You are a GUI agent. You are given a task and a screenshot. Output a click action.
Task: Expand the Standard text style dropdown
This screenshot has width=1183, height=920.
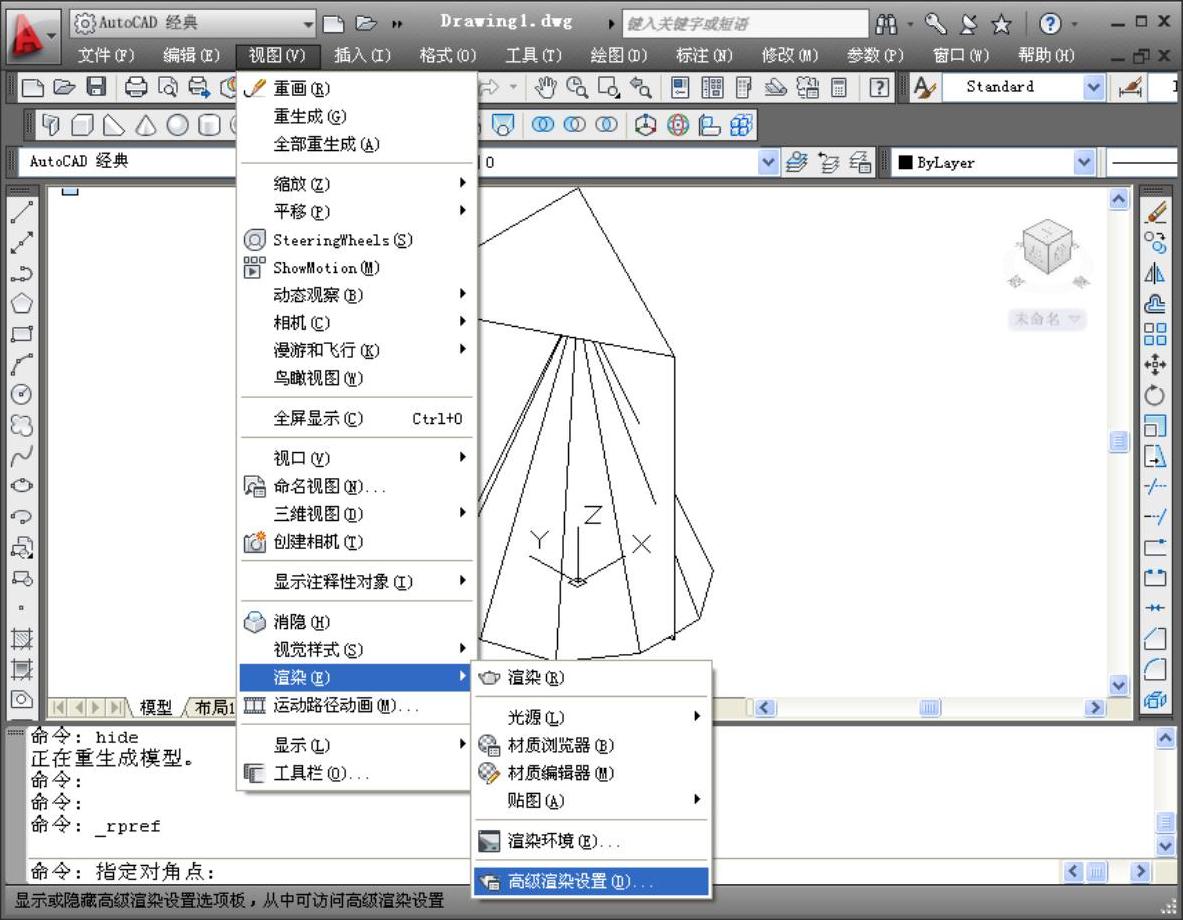[x=1093, y=88]
